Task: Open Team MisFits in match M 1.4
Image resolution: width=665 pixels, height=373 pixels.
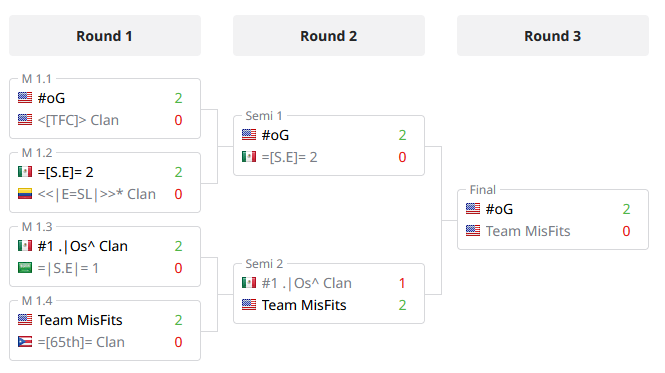Action: click(80, 320)
